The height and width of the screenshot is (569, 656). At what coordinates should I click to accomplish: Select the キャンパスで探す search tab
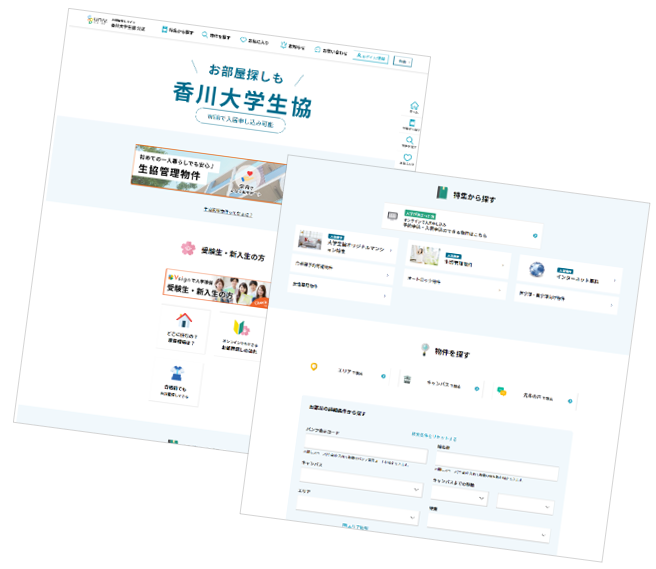pos(441,384)
